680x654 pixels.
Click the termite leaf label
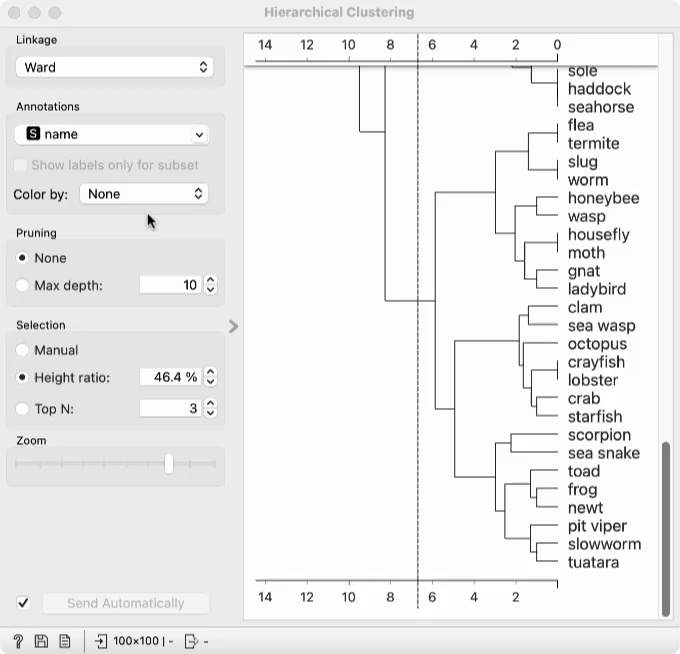(x=593, y=144)
